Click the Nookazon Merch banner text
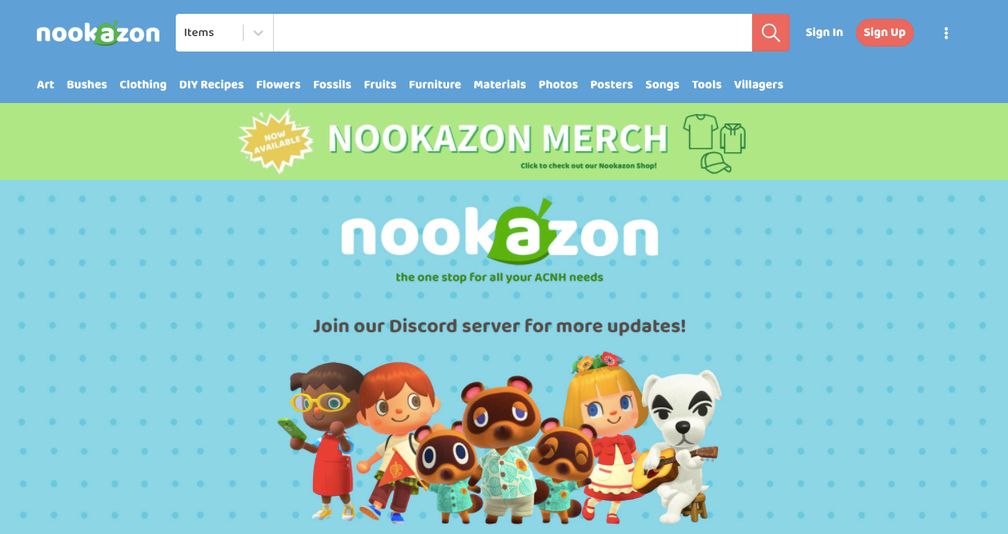This screenshot has height=534, width=1008. click(498, 138)
